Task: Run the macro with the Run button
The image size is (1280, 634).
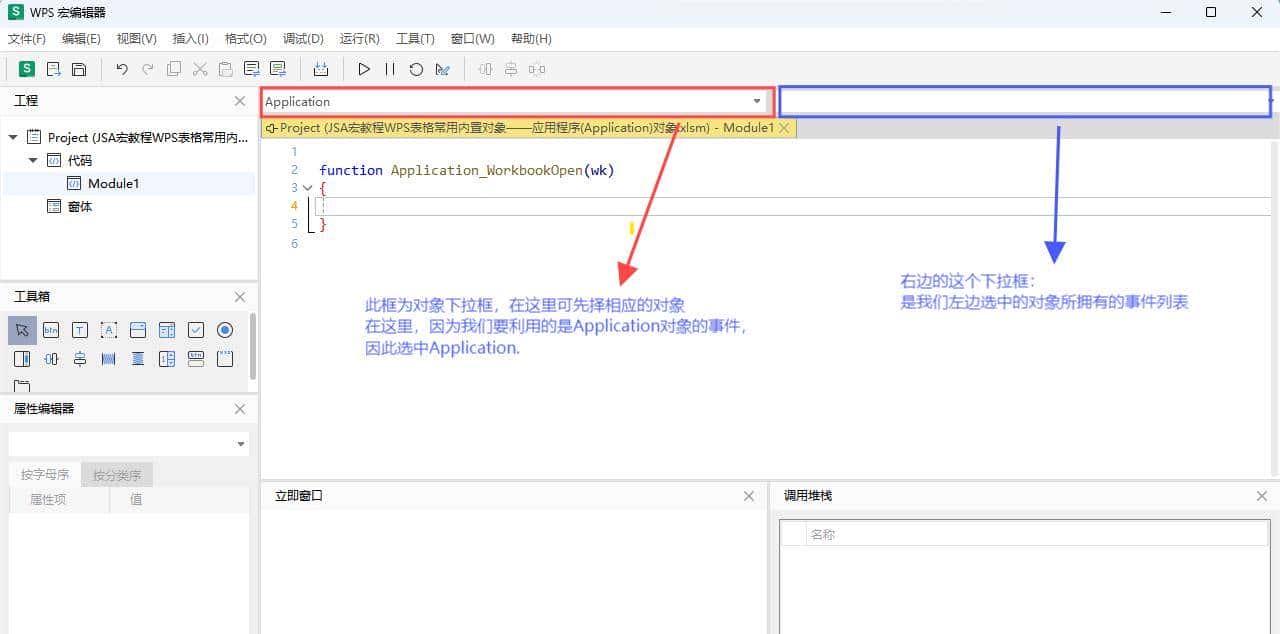Action: [x=364, y=69]
